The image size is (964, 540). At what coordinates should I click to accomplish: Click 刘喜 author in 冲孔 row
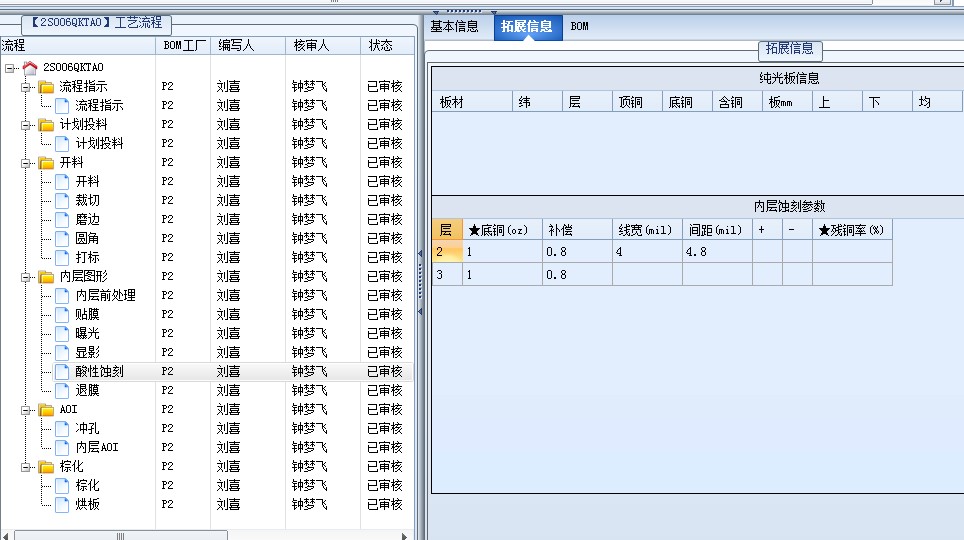228,429
